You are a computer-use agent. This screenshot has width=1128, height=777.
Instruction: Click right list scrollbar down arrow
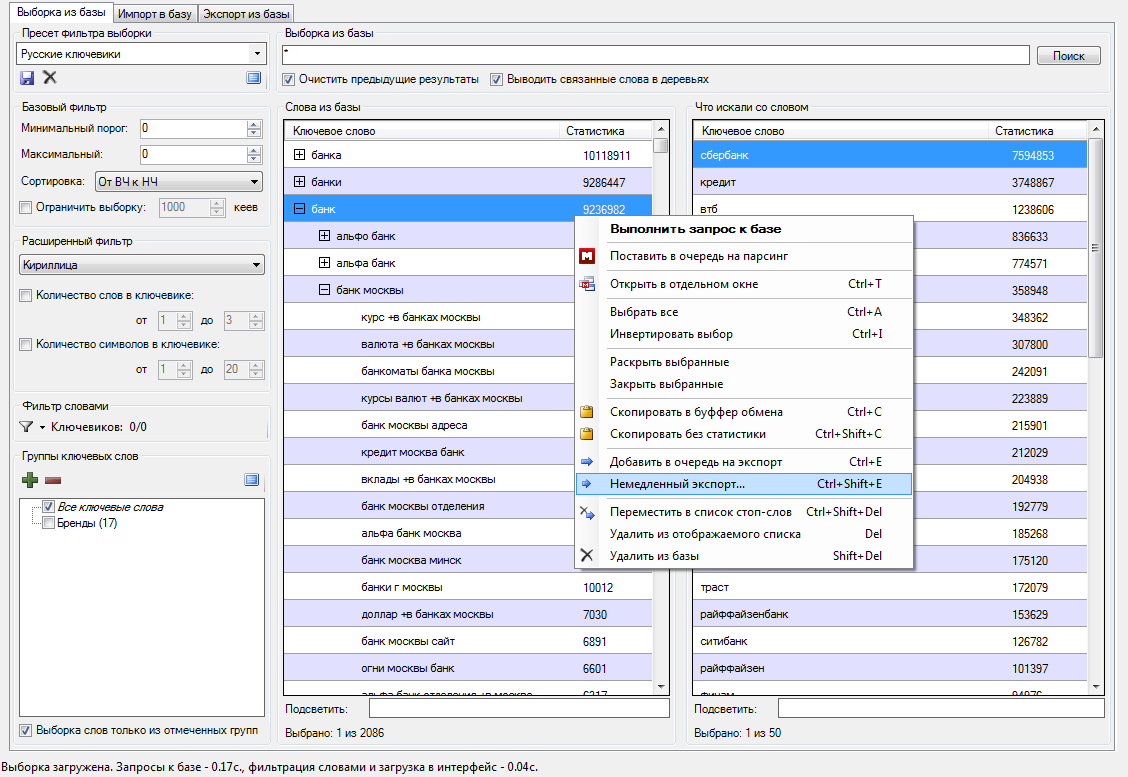[1095, 687]
